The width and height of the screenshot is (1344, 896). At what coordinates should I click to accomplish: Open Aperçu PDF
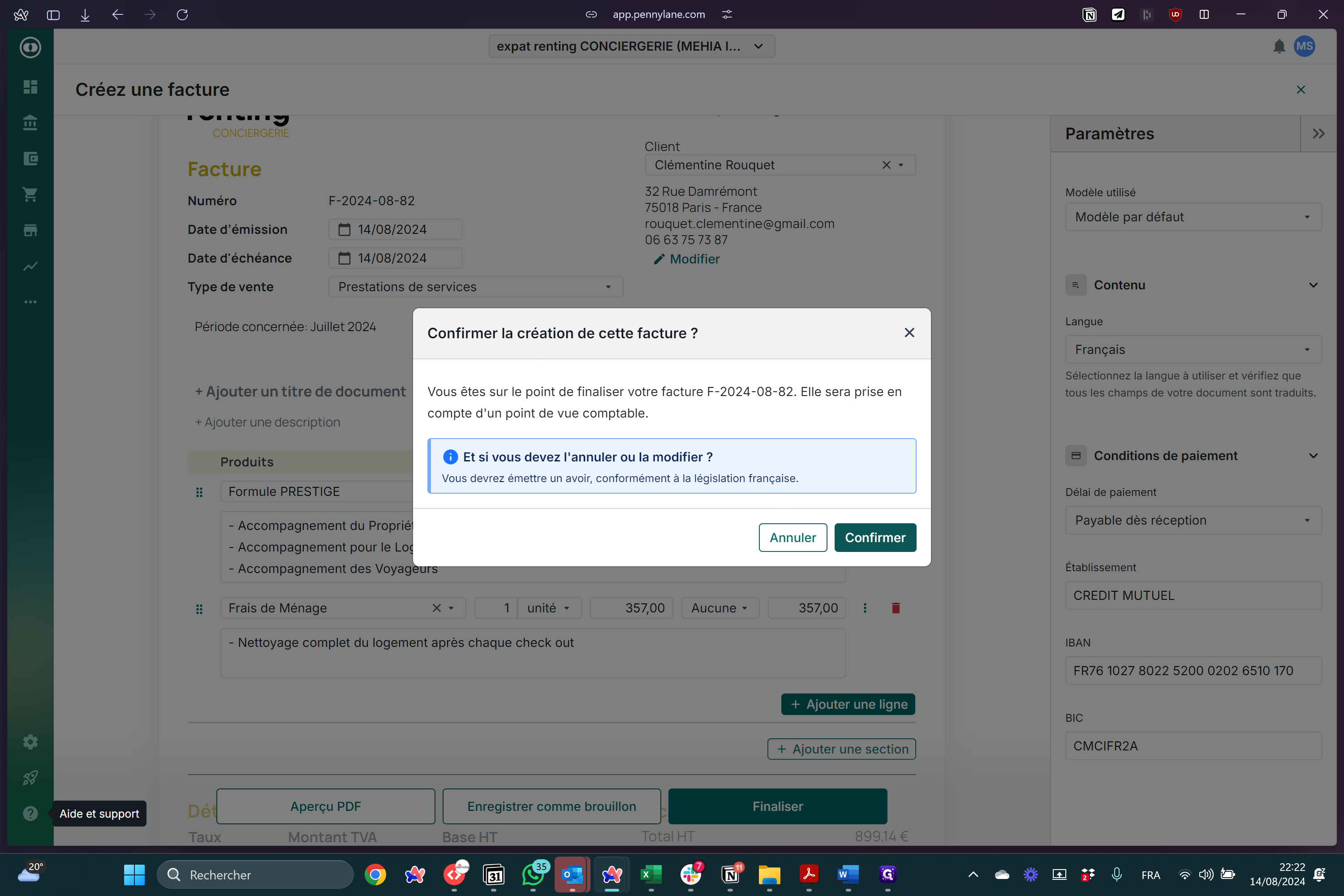326,806
